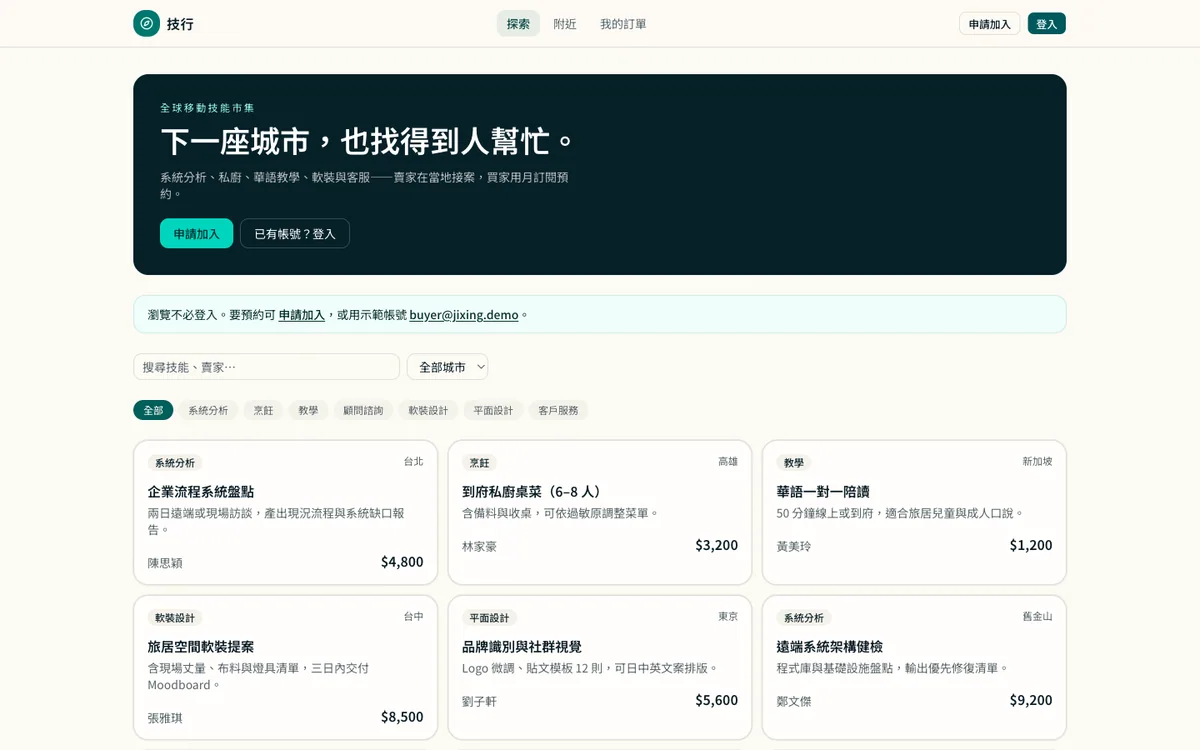Select the 軟裝設計 filter chip

pyautogui.click(x=428, y=410)
